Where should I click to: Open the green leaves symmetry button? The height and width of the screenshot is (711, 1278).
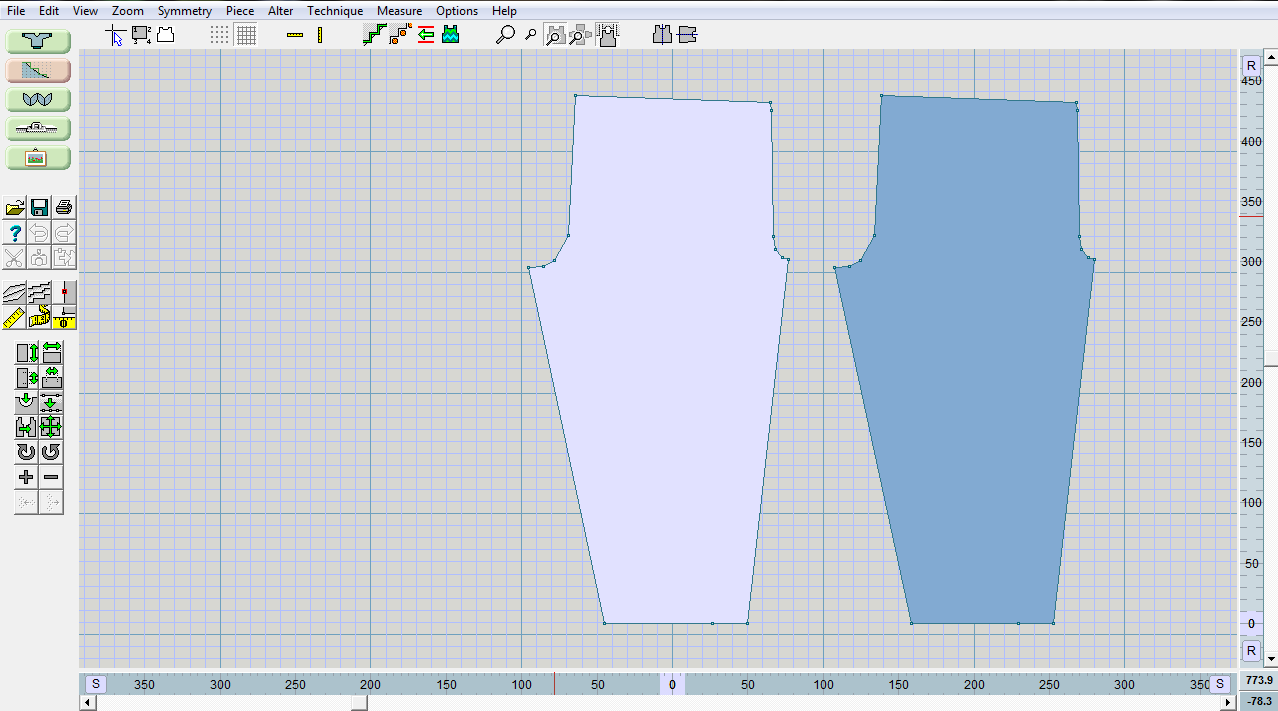(38, 99)
